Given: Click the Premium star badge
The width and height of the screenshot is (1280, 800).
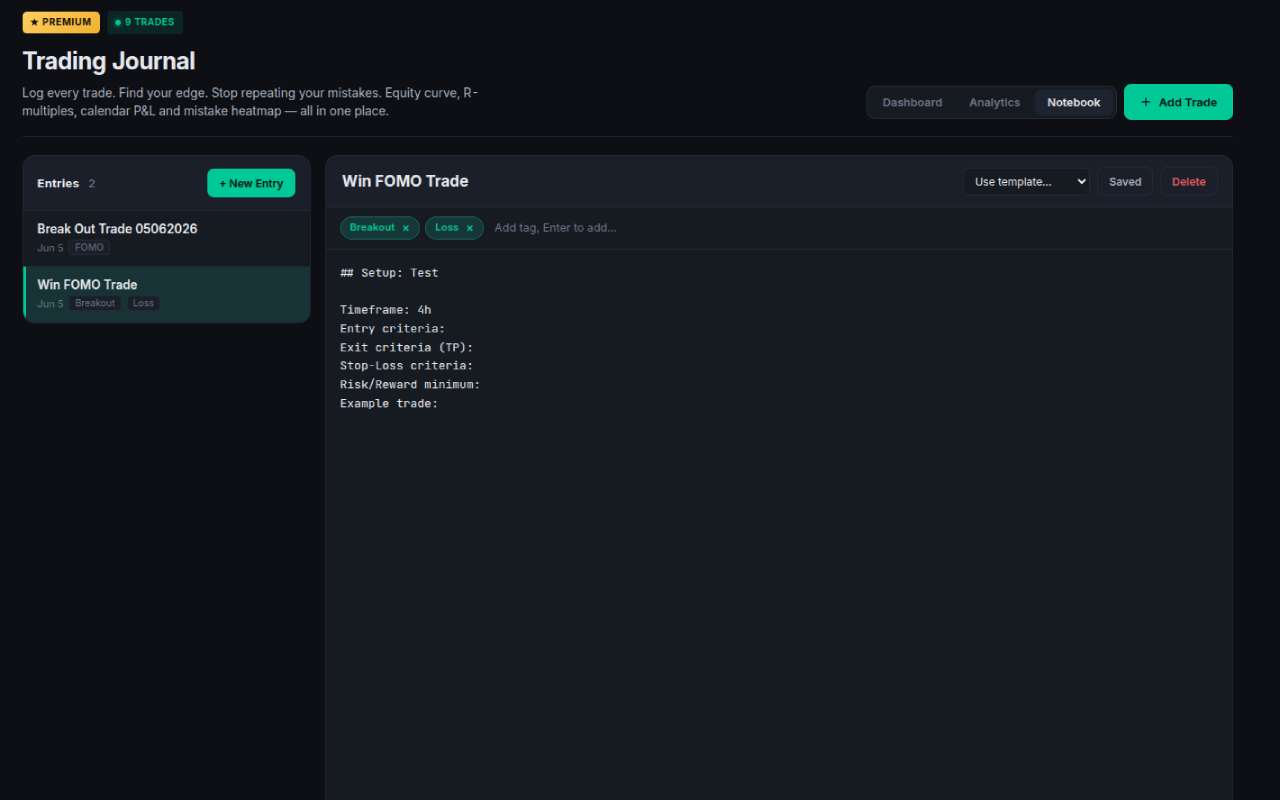Looking at the screenshot, I should (x=61, y=22).
